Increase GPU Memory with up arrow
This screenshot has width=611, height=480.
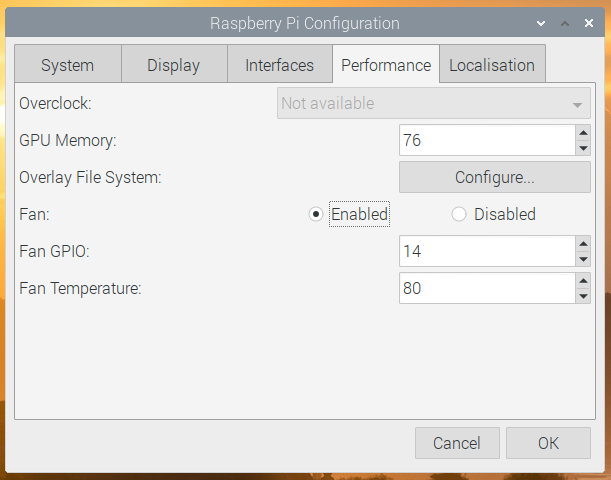tap(583, 132)
